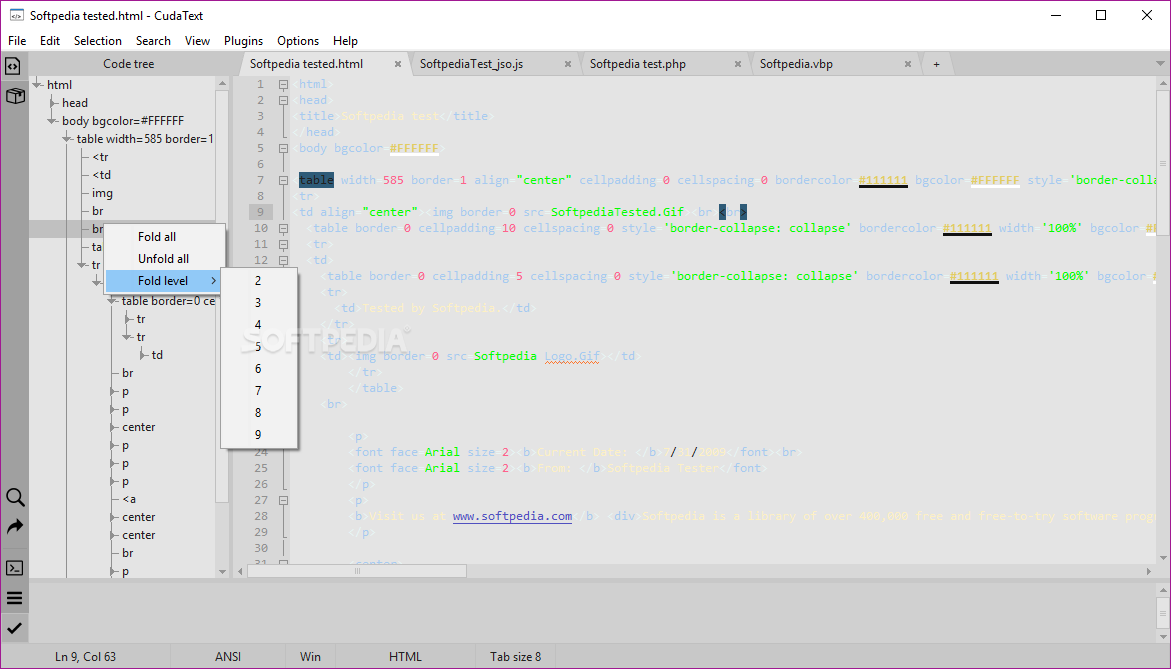Choose Fold all from context menu
This screenshot has width=1171, height=669.
(x=164, y=237)
